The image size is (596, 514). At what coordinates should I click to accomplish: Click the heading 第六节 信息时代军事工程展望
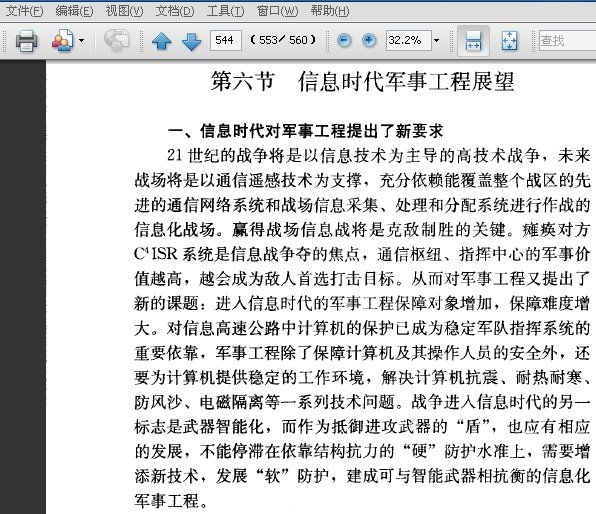coord(363,81)
